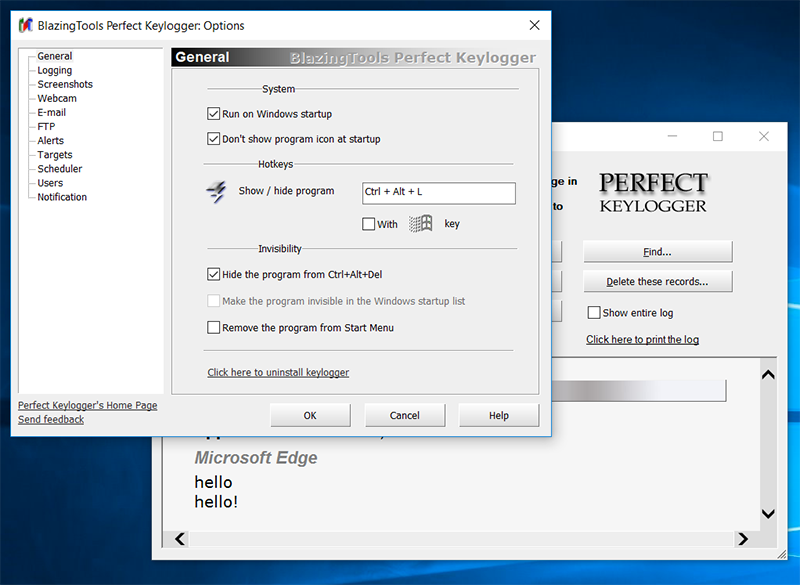The width and height of the screenshot is (800, 585).
Task: Maximize the Perfect Keylogger log window
Action: tap(718, 136)
